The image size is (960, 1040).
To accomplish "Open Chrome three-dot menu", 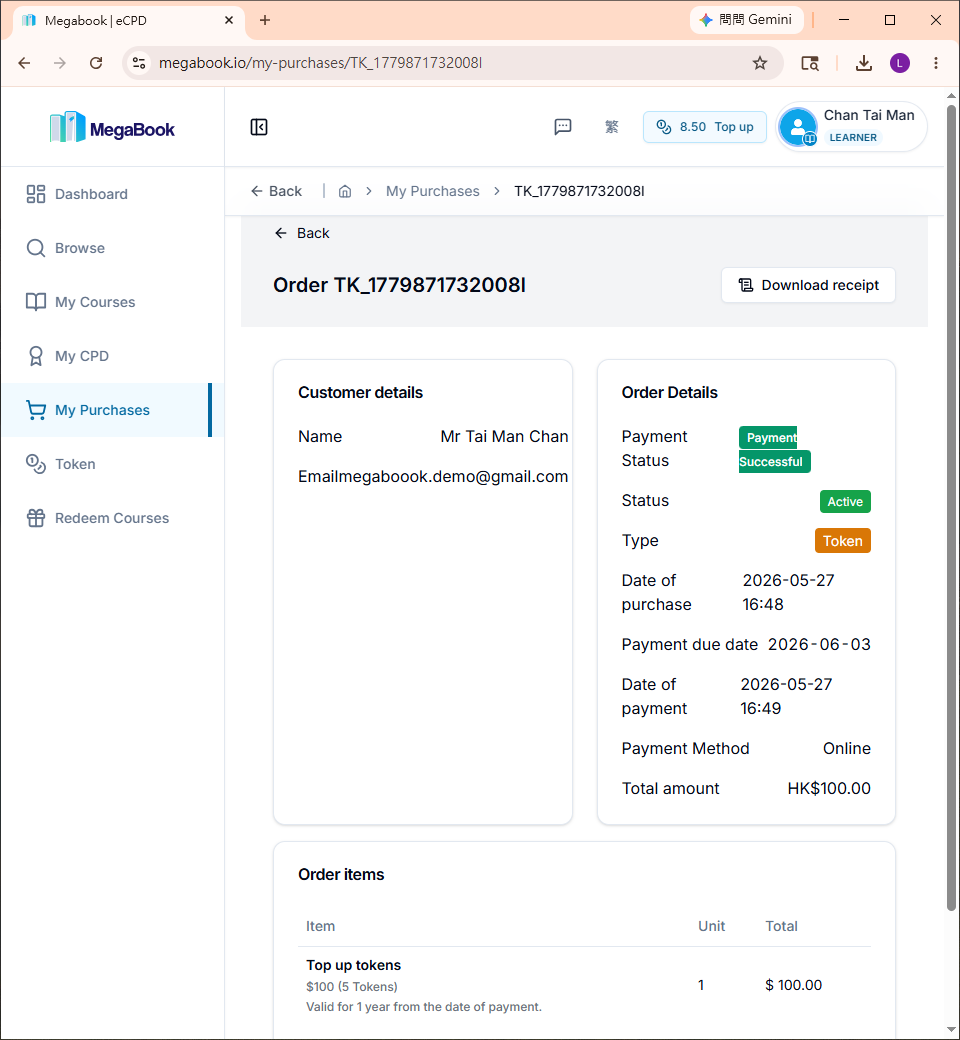I will click(935, 63).
